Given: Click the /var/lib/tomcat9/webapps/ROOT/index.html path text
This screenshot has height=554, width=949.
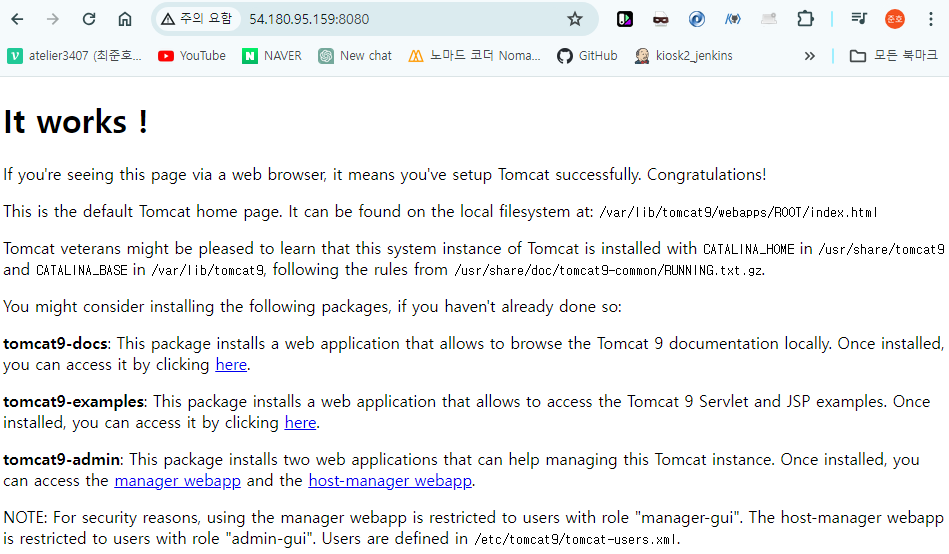Looking at the screenshot, I should 738,213.
